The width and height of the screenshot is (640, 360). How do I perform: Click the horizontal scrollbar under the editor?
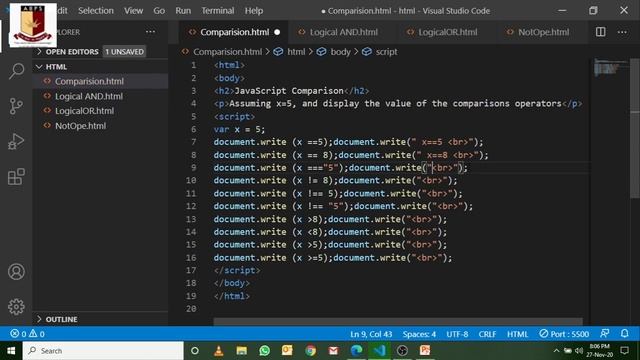[398, 322]
